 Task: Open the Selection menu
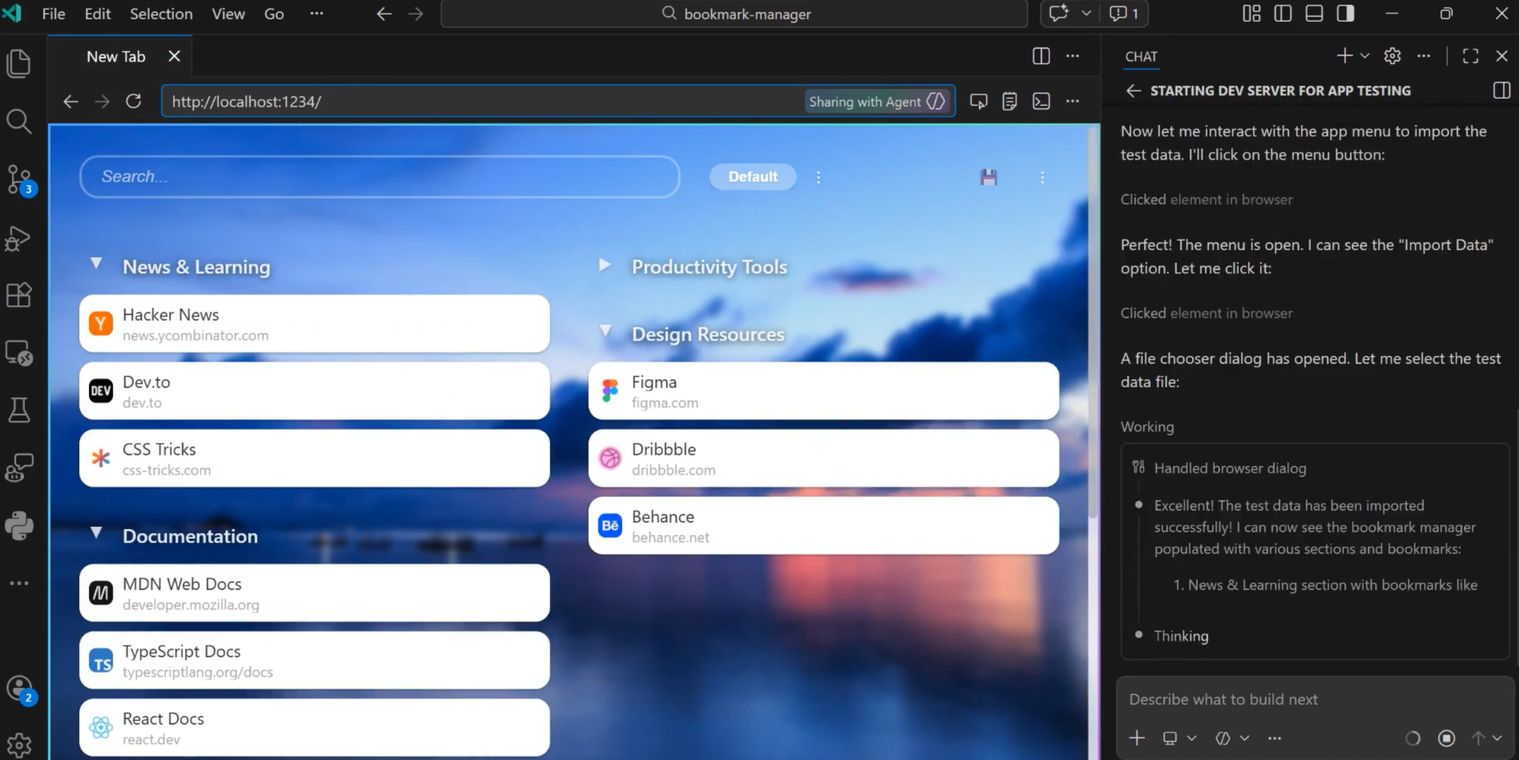[x=161, y=14]
